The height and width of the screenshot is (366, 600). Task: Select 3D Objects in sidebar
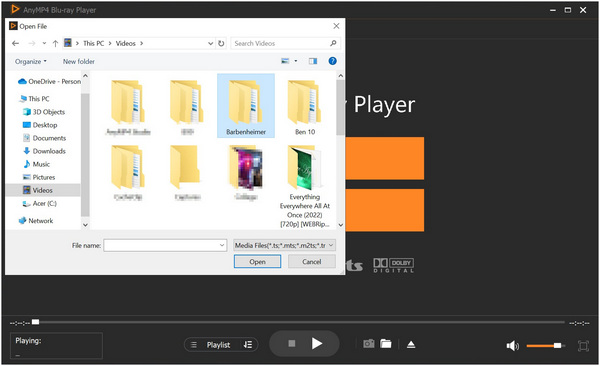tap(44, 112)
